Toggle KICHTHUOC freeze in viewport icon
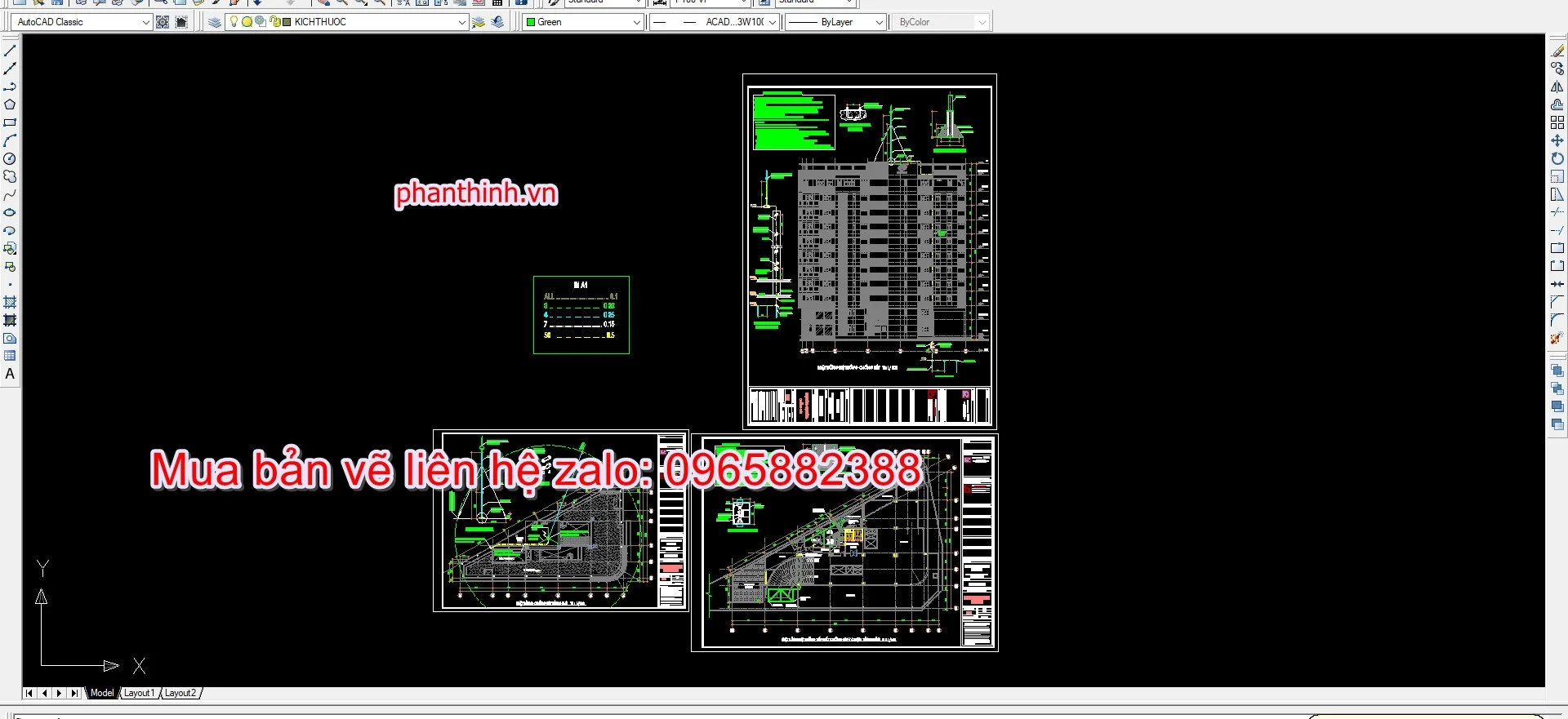Viewport: 1568px width, 719px height. 260,22
